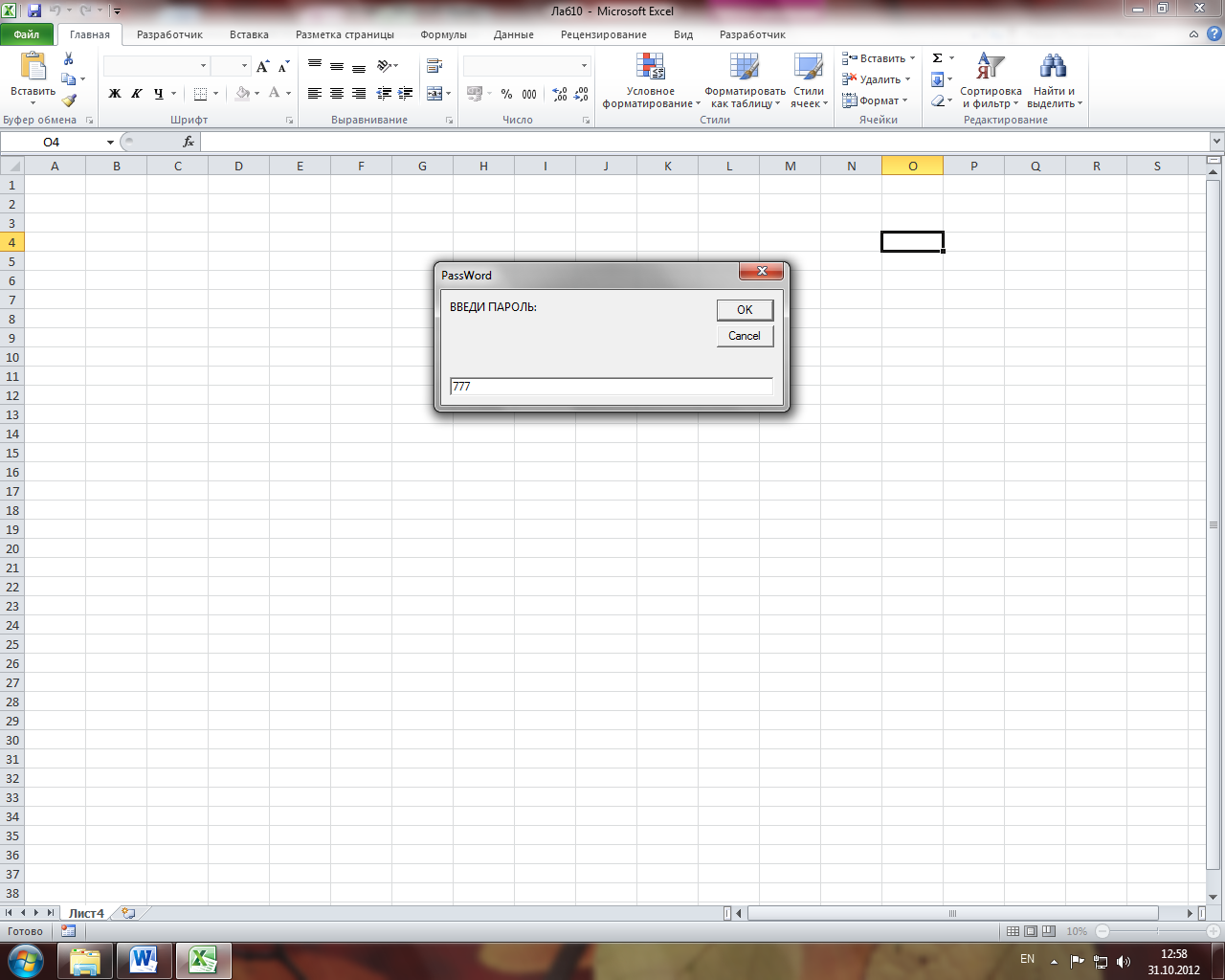Click the Clear eraser icon
Image resolution: width=1225 pixels, height=980 pixels.
938,100
